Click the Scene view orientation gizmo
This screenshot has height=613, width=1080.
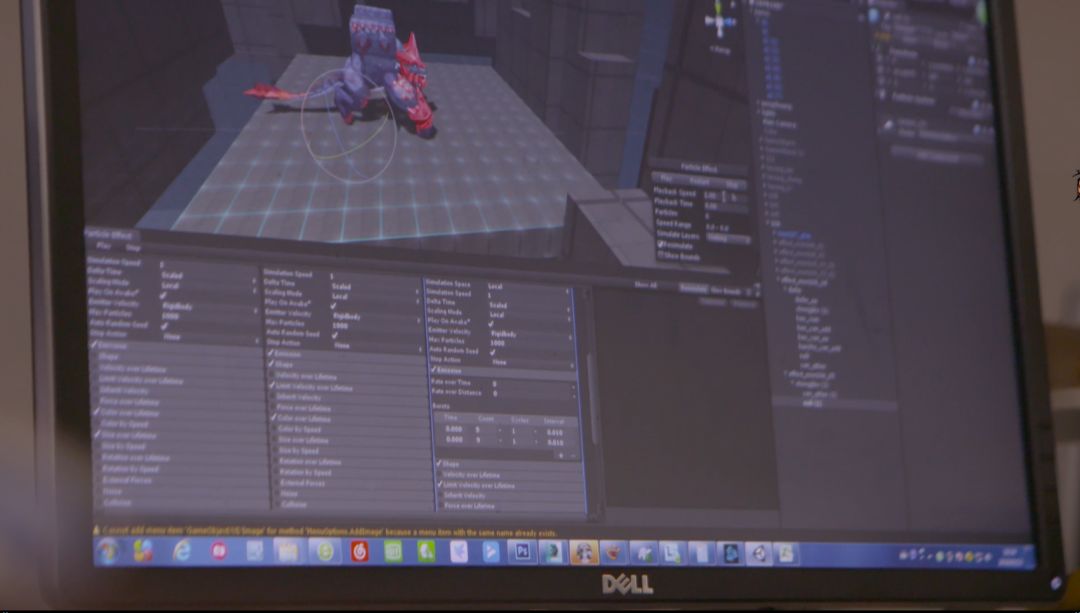(719, 21)
